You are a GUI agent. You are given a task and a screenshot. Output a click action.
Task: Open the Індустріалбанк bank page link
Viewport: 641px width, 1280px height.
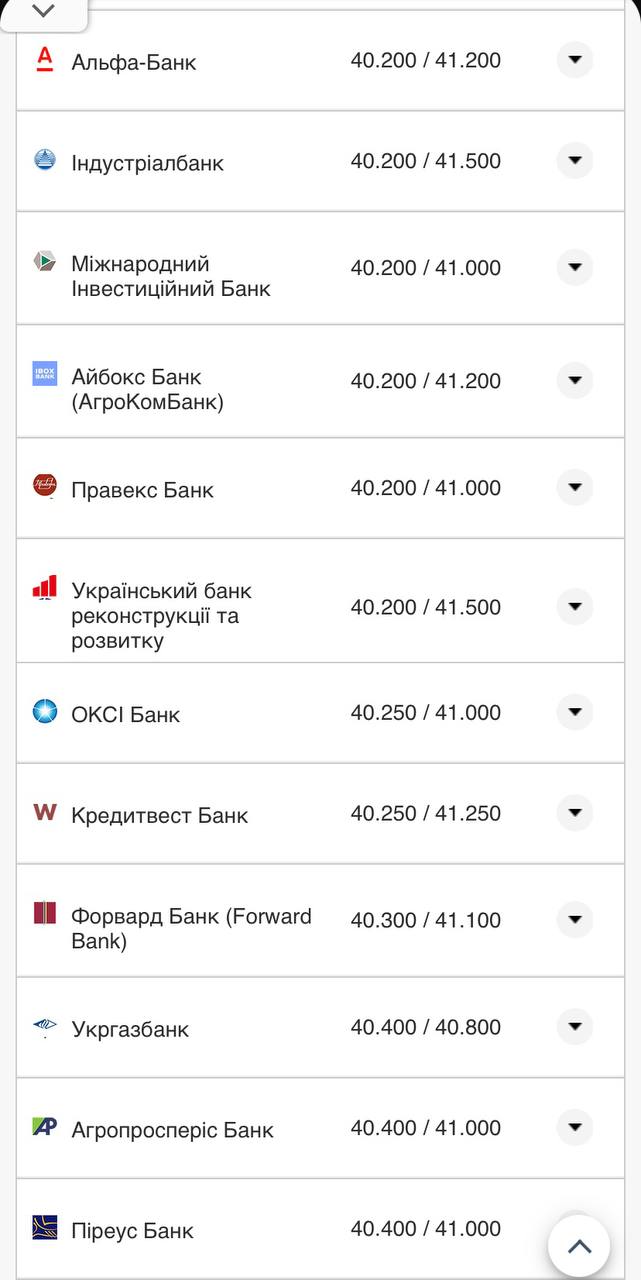[x=145, y=160]
